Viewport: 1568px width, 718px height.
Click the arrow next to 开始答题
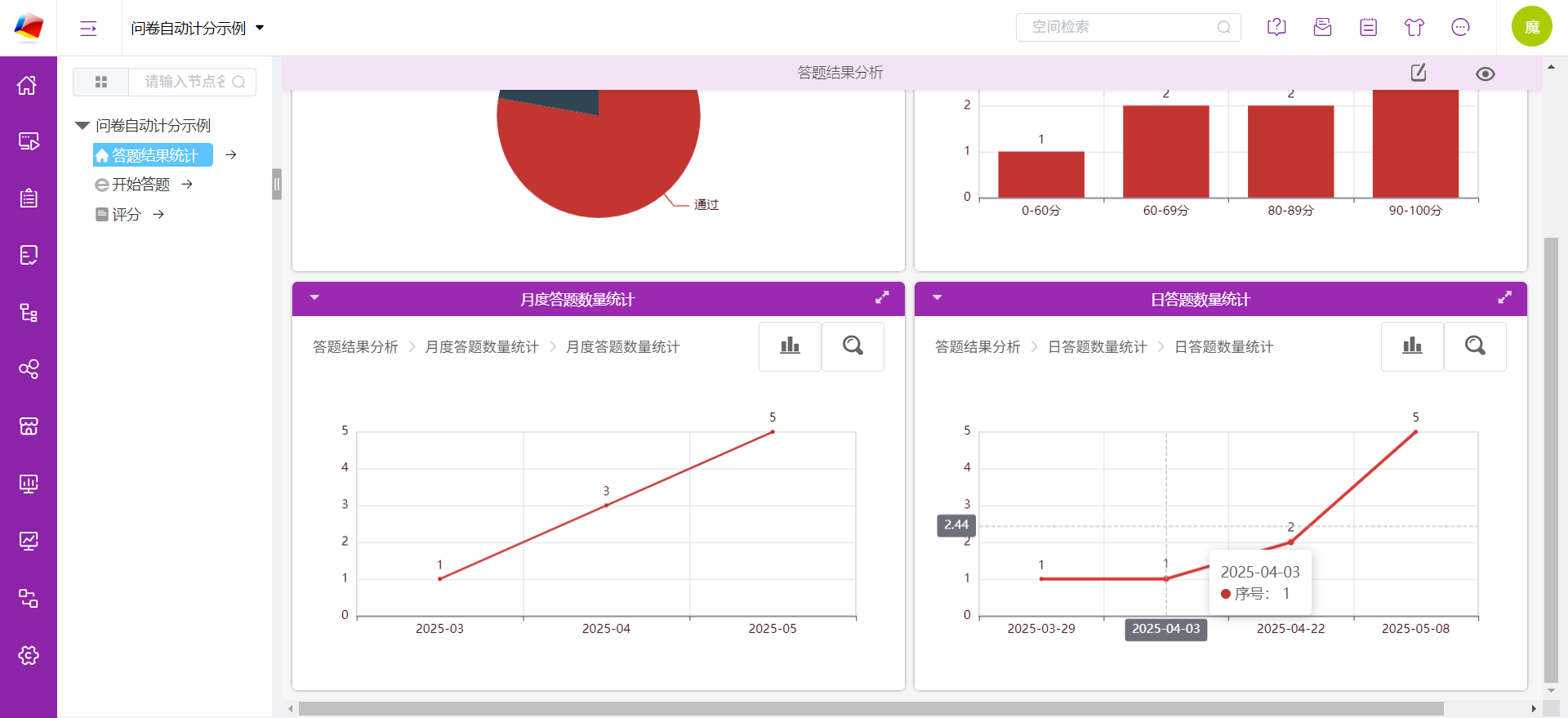click(187, 185)
